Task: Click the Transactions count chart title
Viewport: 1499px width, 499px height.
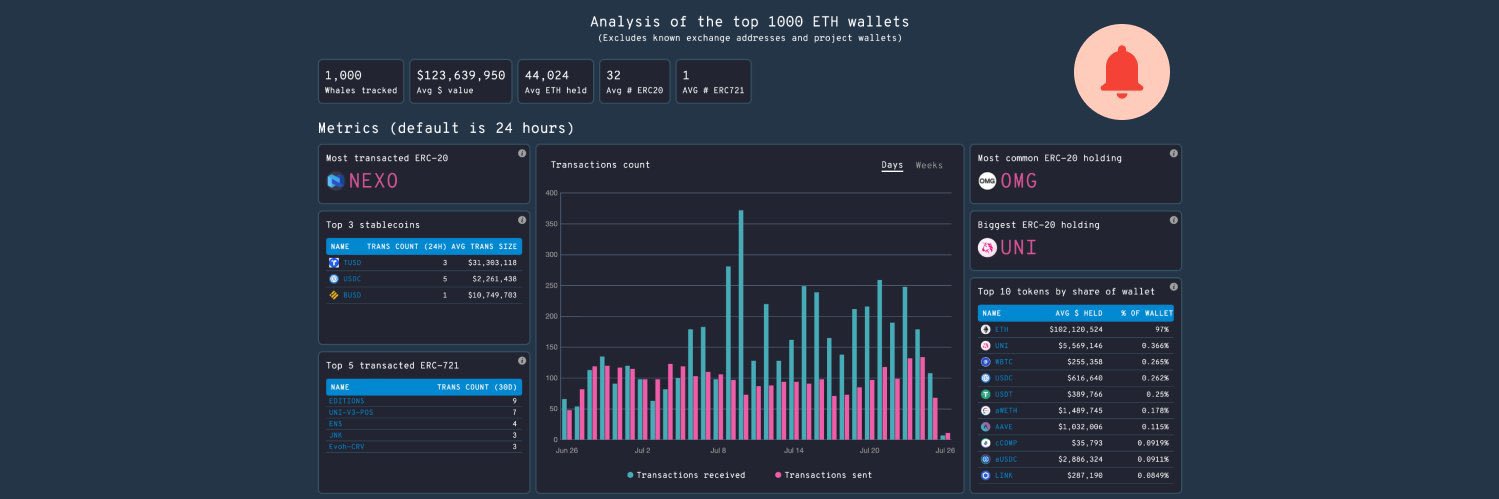Action: 600,165
